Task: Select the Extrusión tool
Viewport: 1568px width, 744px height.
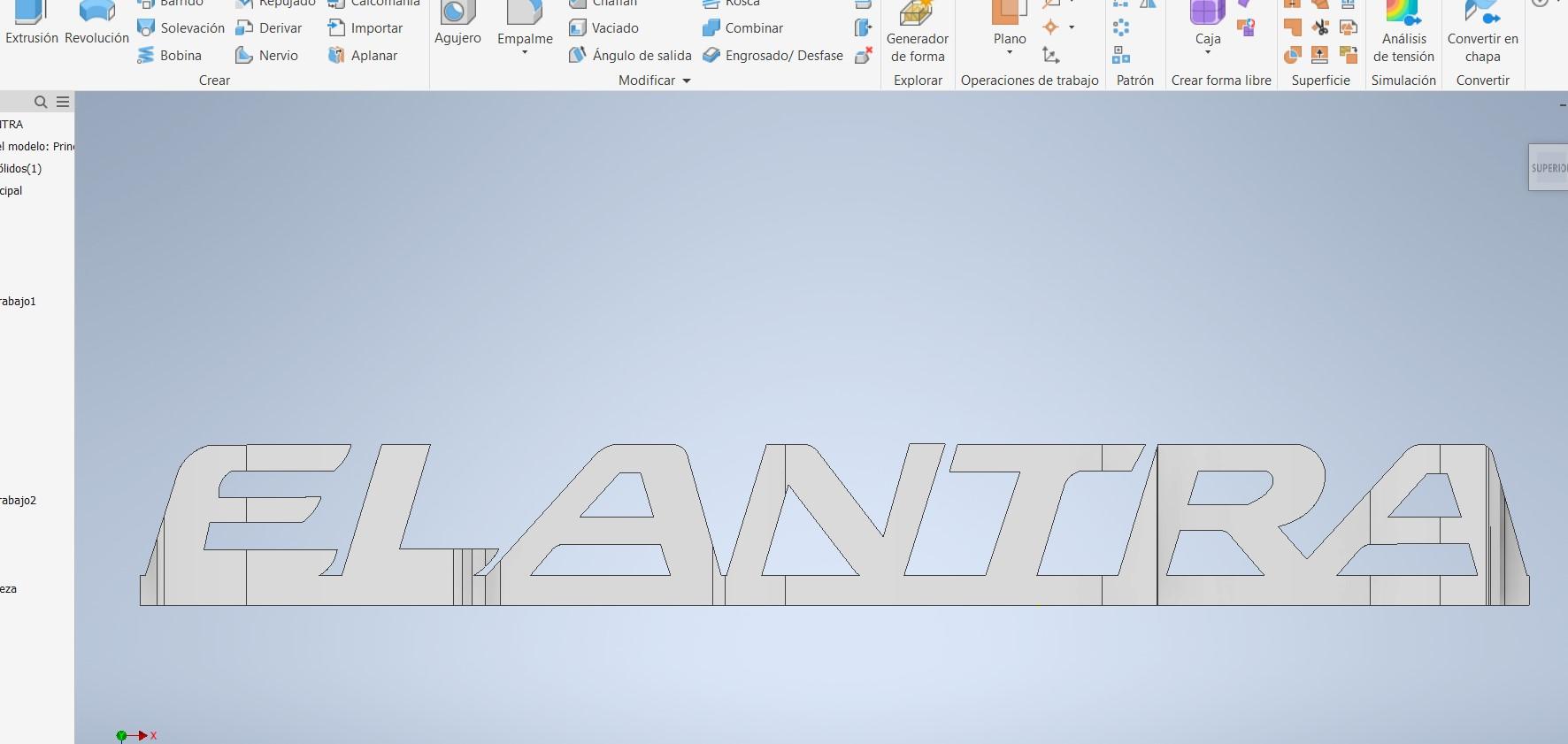Action: tap(32, 24)
